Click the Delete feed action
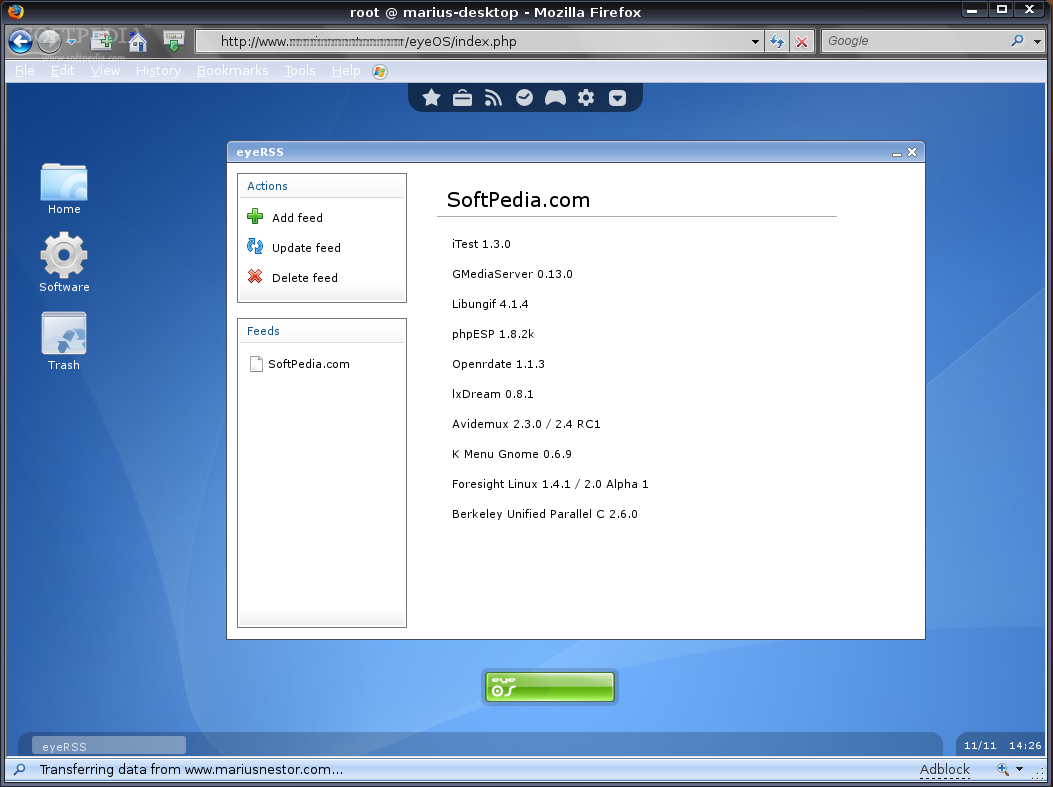 (305, 278)
